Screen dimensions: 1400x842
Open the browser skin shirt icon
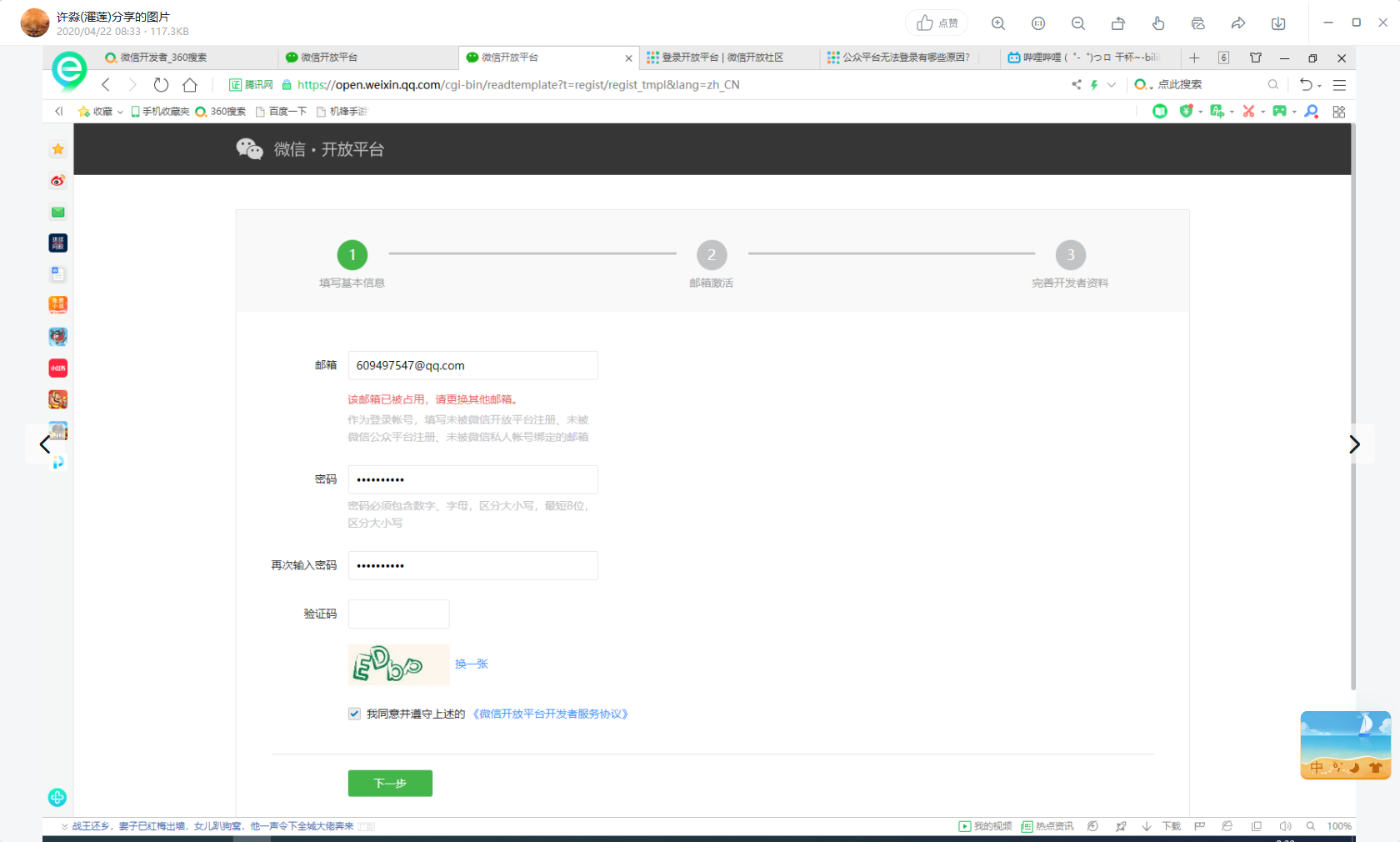(1256, 58)
